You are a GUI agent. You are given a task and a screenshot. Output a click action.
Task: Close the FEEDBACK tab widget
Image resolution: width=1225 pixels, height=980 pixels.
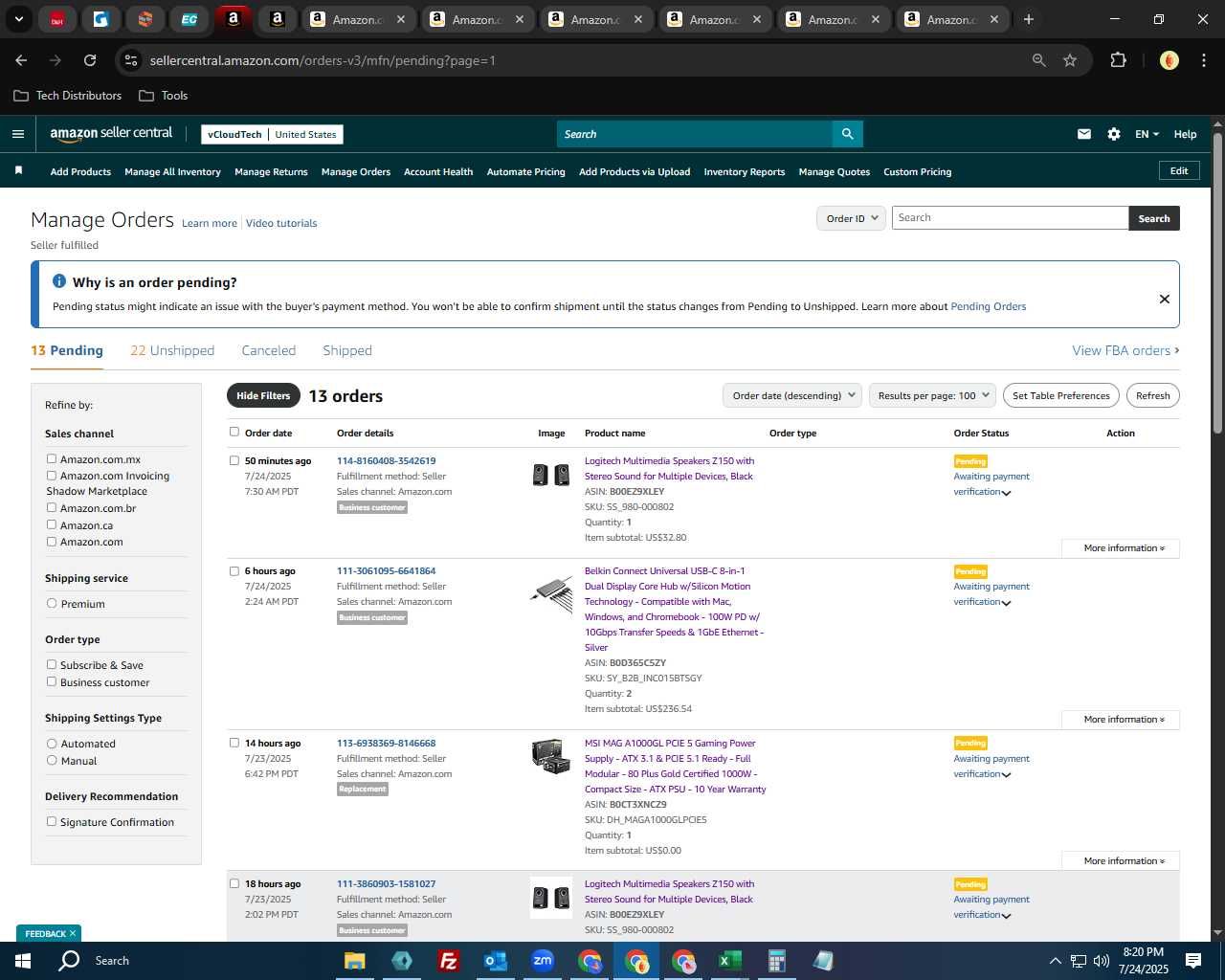pos(73,933)
